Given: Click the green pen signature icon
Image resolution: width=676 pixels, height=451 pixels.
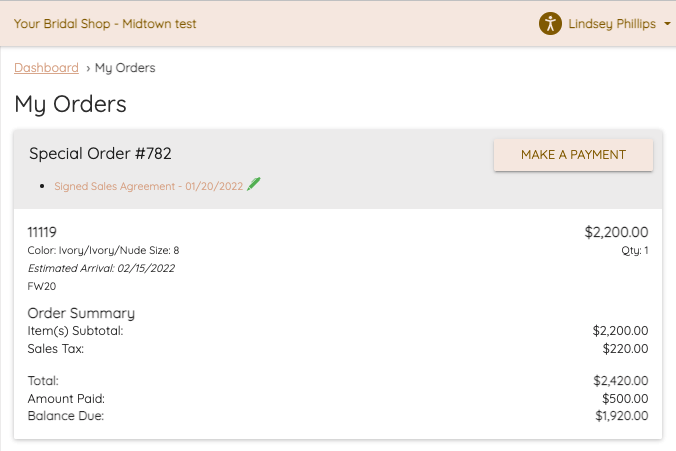Looking at the screenshot, I should click(254, 184).
